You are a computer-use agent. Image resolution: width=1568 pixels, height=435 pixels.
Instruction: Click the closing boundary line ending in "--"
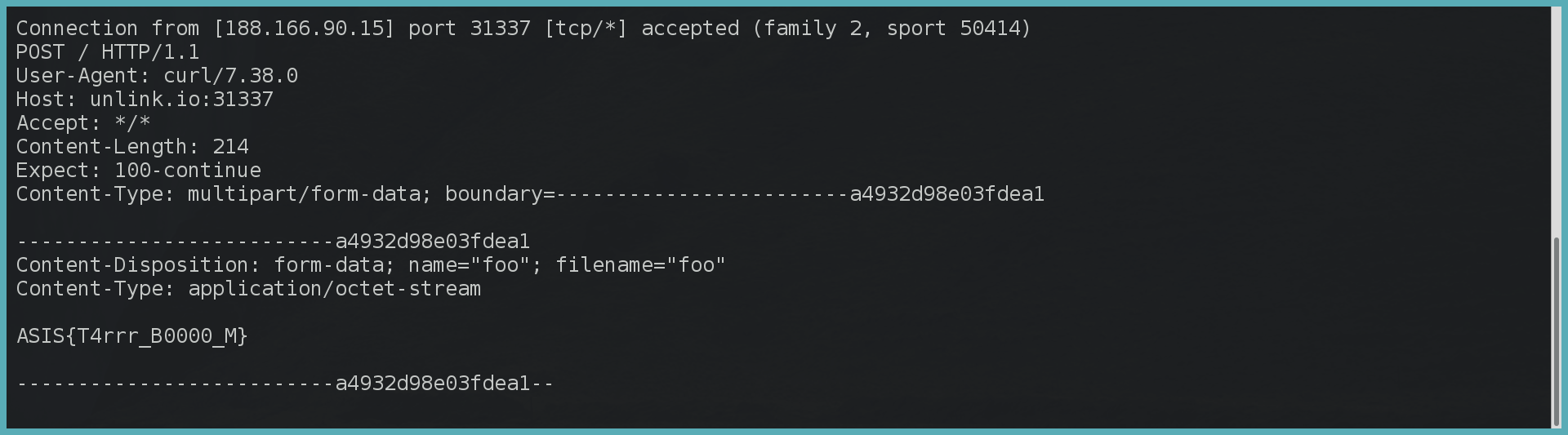pyautogui.click(x=286, y=384)
